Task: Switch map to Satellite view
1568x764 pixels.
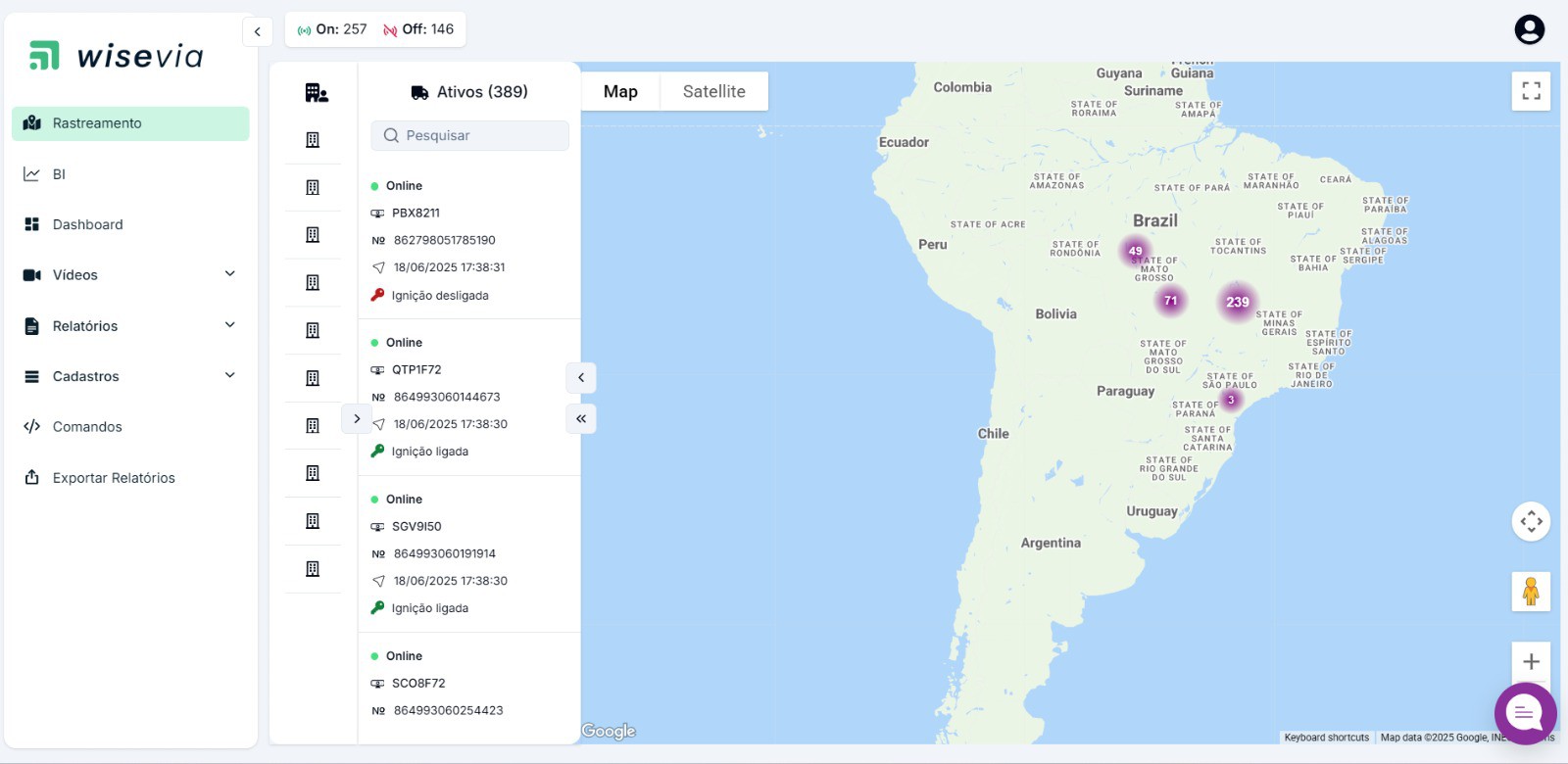Action: point(713,91)
